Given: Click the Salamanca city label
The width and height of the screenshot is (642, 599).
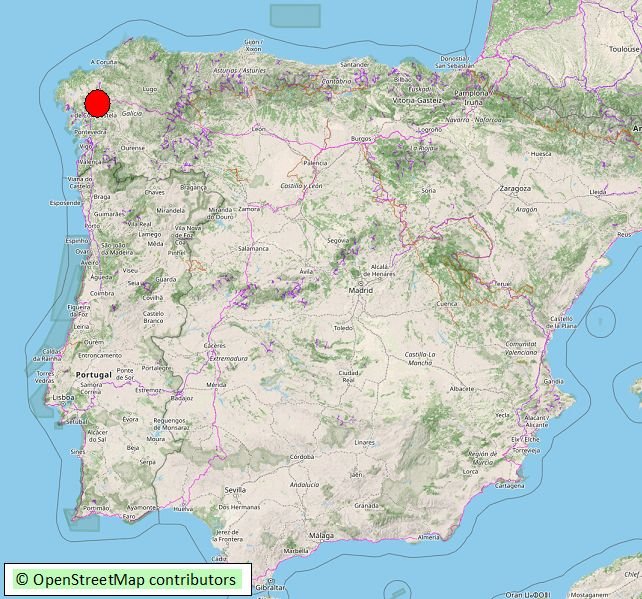Looking at the screenshot, I should (x=253, y=249).
